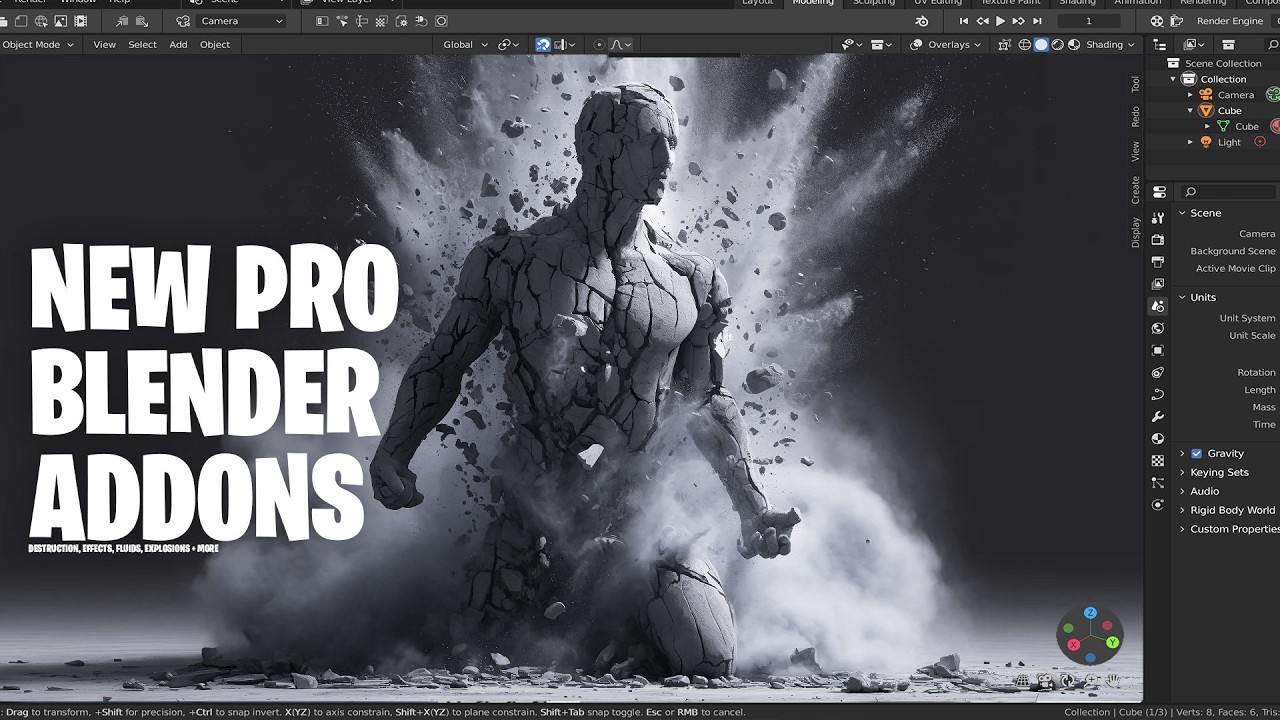This screenshot has width=1280, height=720.
Task: Click the red X axis on navigation gizmo
Action: 1073,645
